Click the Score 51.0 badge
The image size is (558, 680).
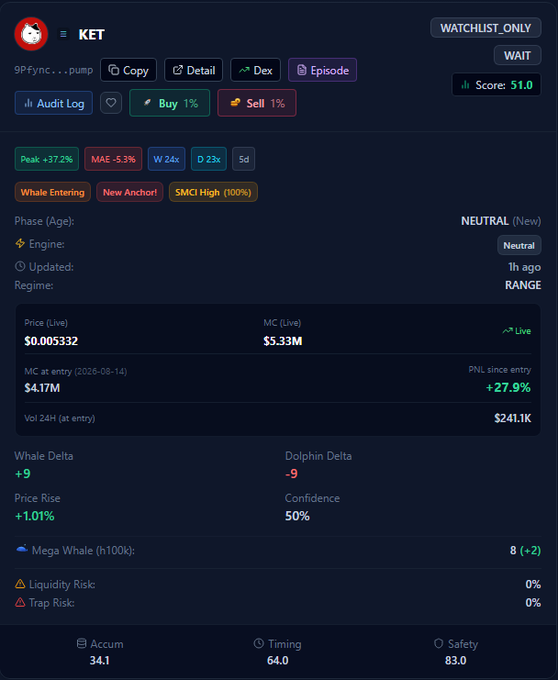click(496, 85)
